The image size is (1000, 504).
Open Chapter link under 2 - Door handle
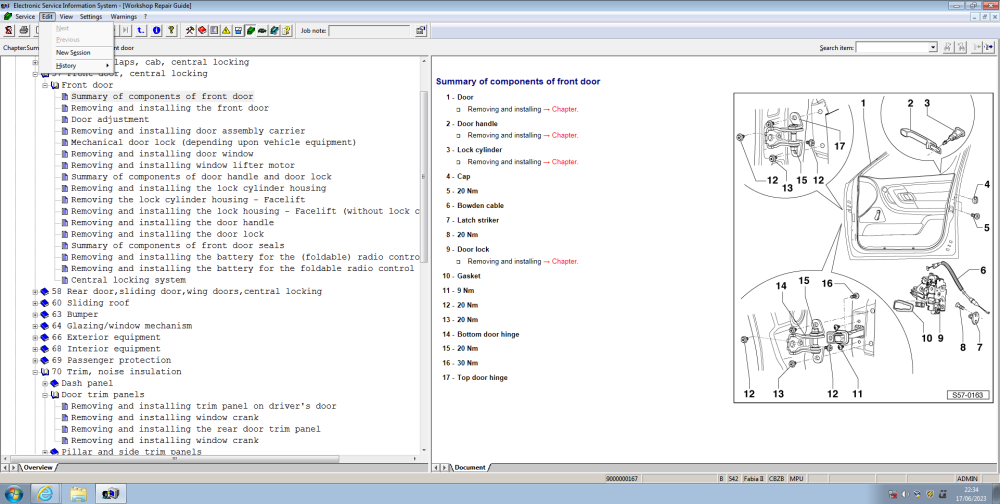(x=564, y=135)
